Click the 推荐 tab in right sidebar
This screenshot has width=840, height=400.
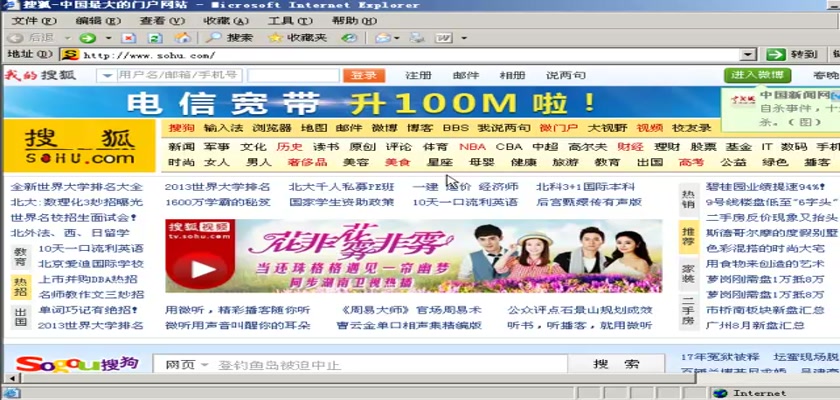click(x=688, y=237)
